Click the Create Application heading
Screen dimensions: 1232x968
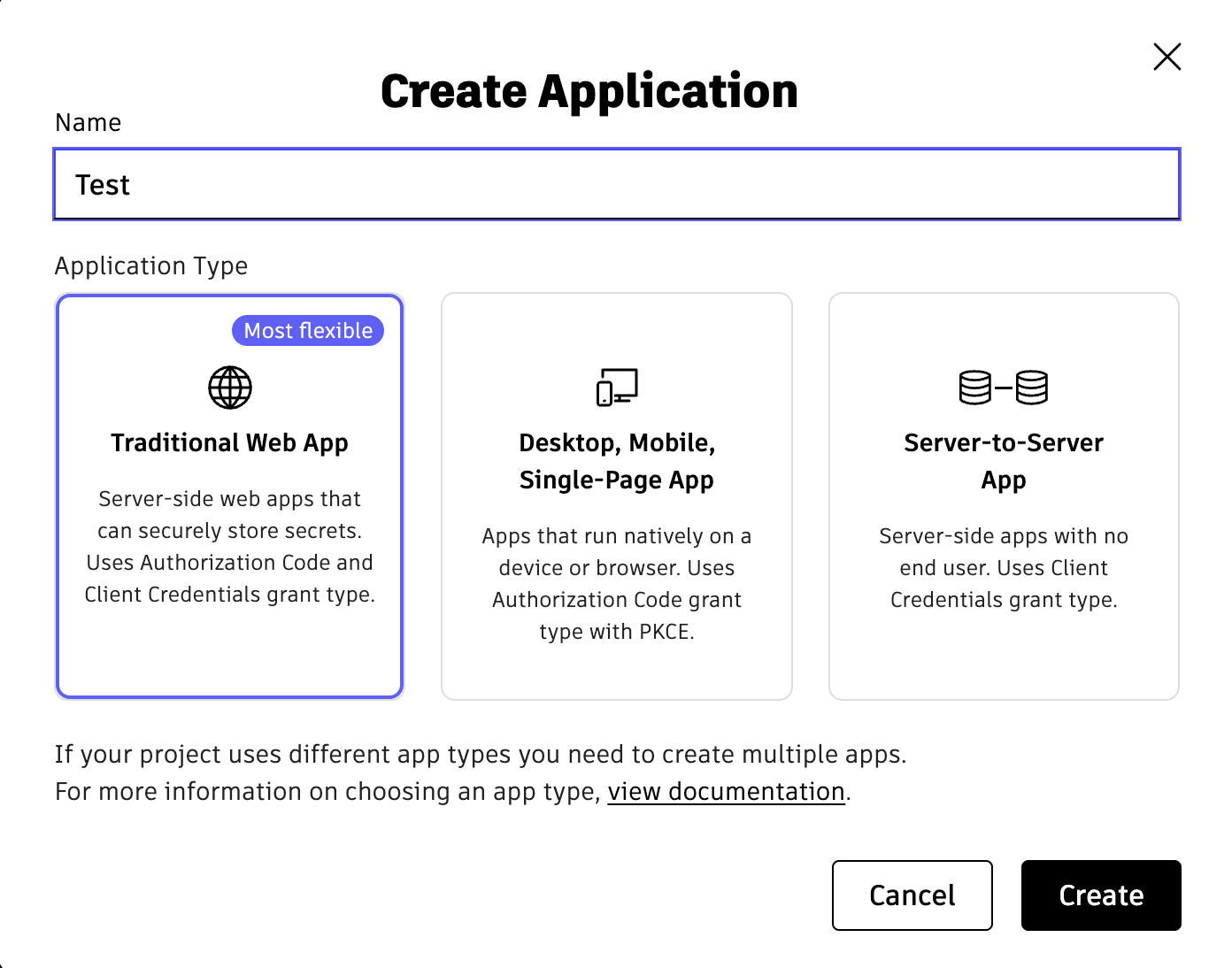point(589,91)
